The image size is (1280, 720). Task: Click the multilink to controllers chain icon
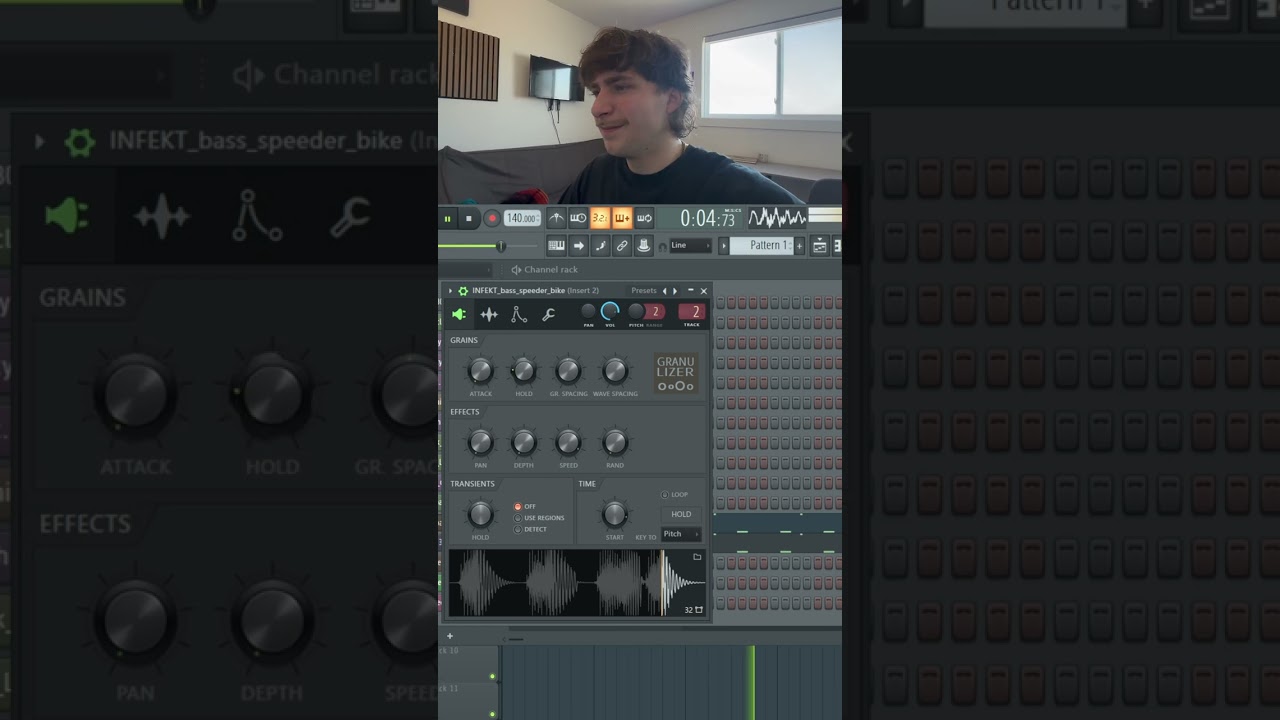(622, 245)
